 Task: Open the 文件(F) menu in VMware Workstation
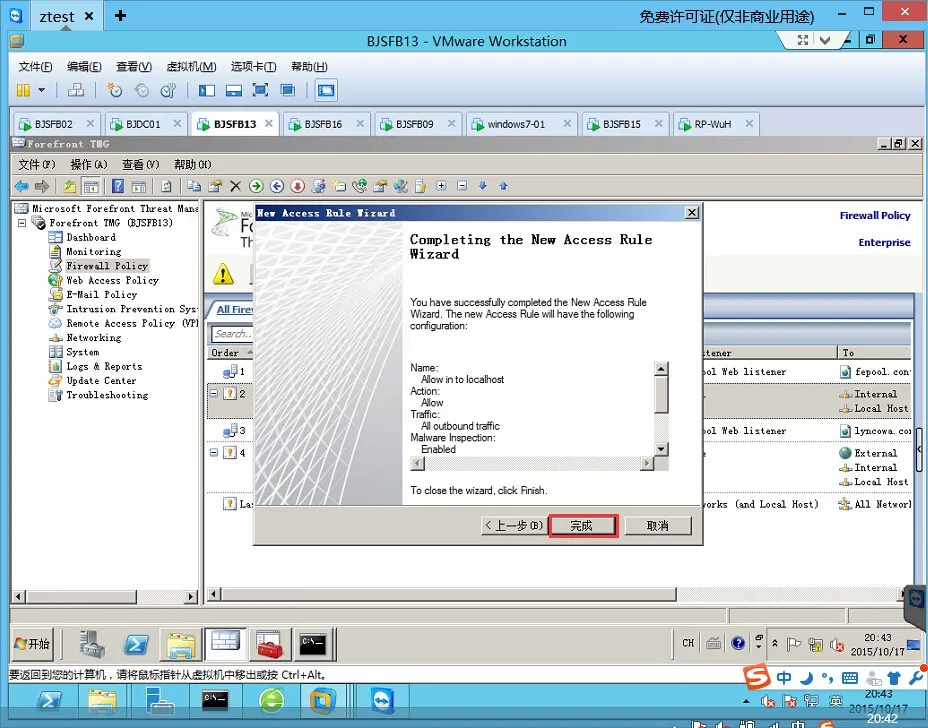[35, 66]
